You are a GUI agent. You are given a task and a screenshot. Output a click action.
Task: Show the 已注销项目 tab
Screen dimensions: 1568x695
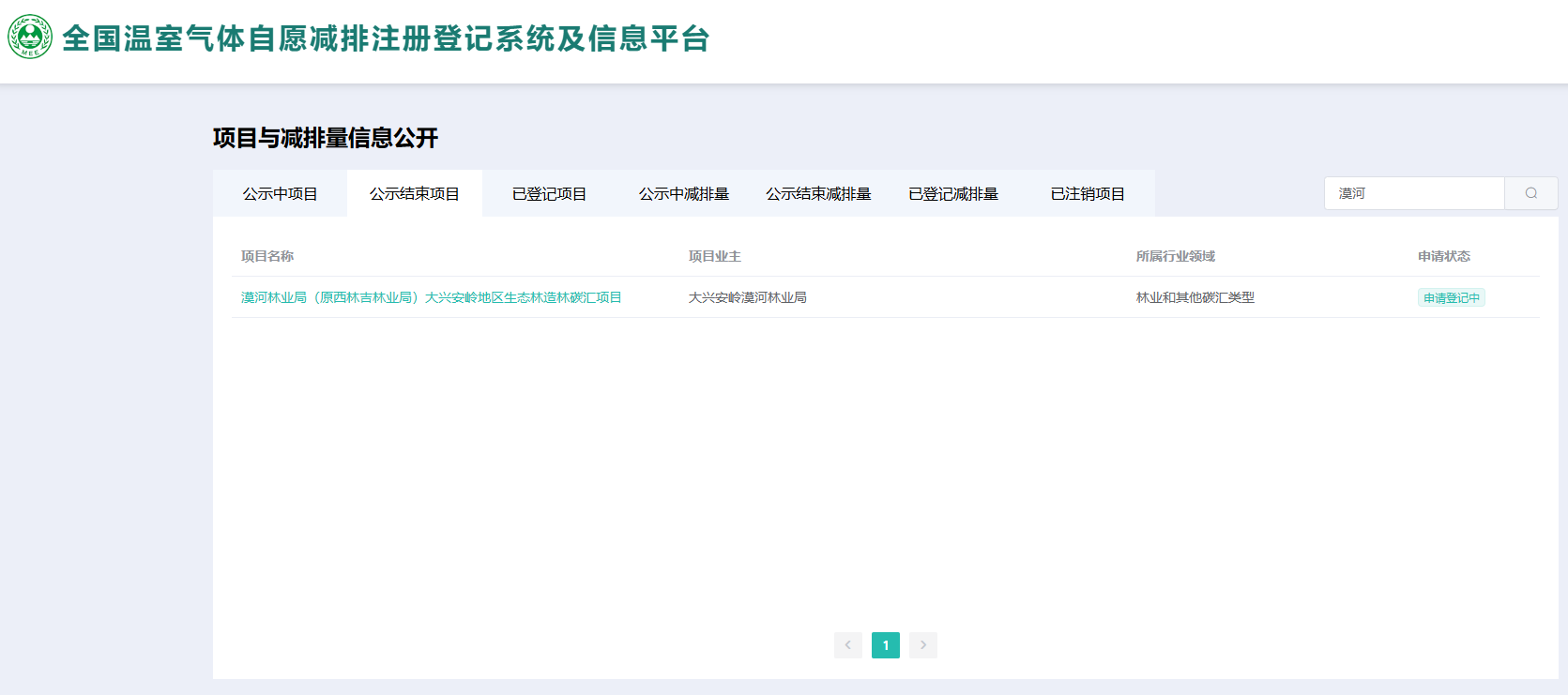tap(1088, 194)
